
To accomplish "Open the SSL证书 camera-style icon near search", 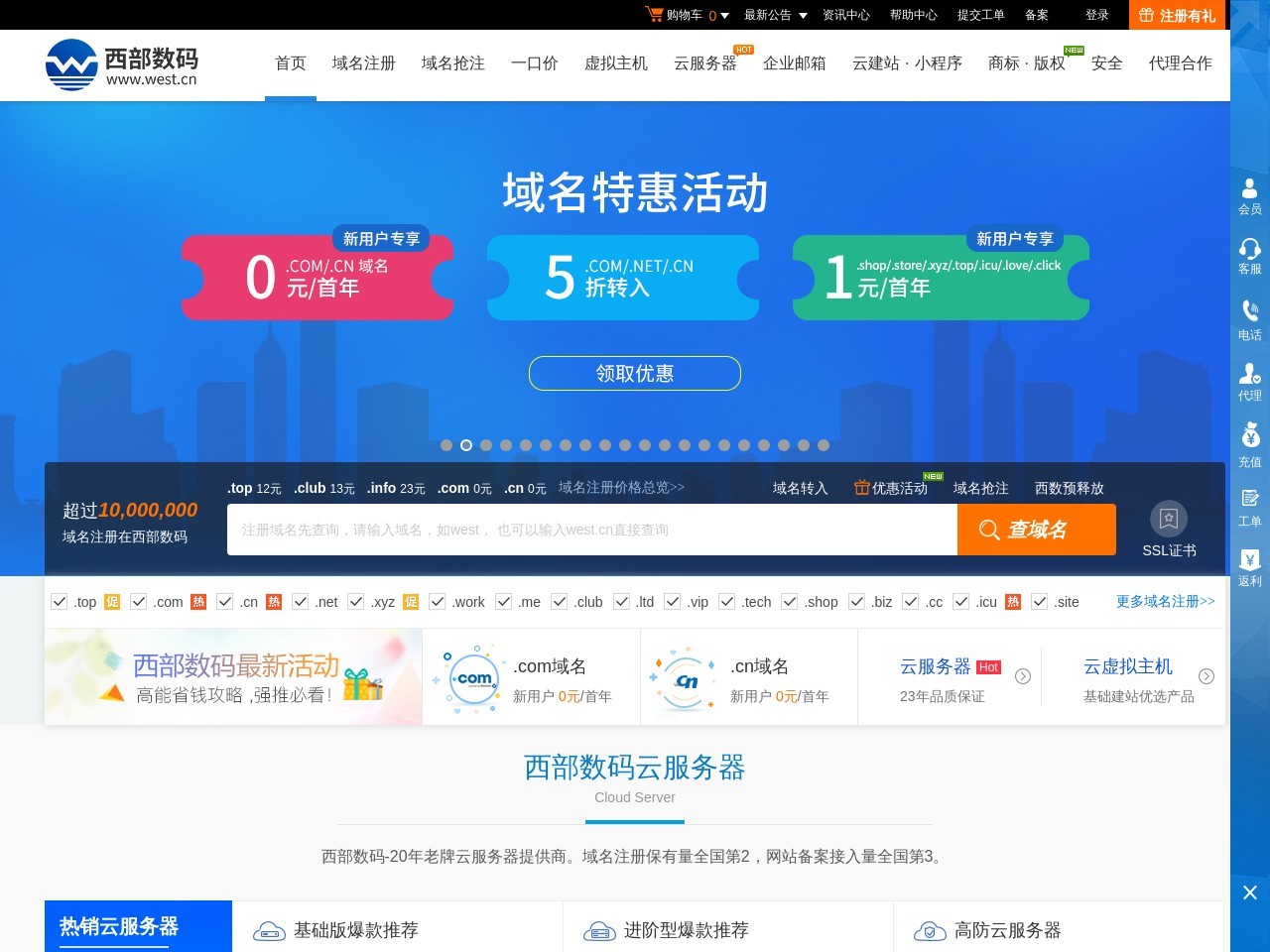I will [1169, 517].
